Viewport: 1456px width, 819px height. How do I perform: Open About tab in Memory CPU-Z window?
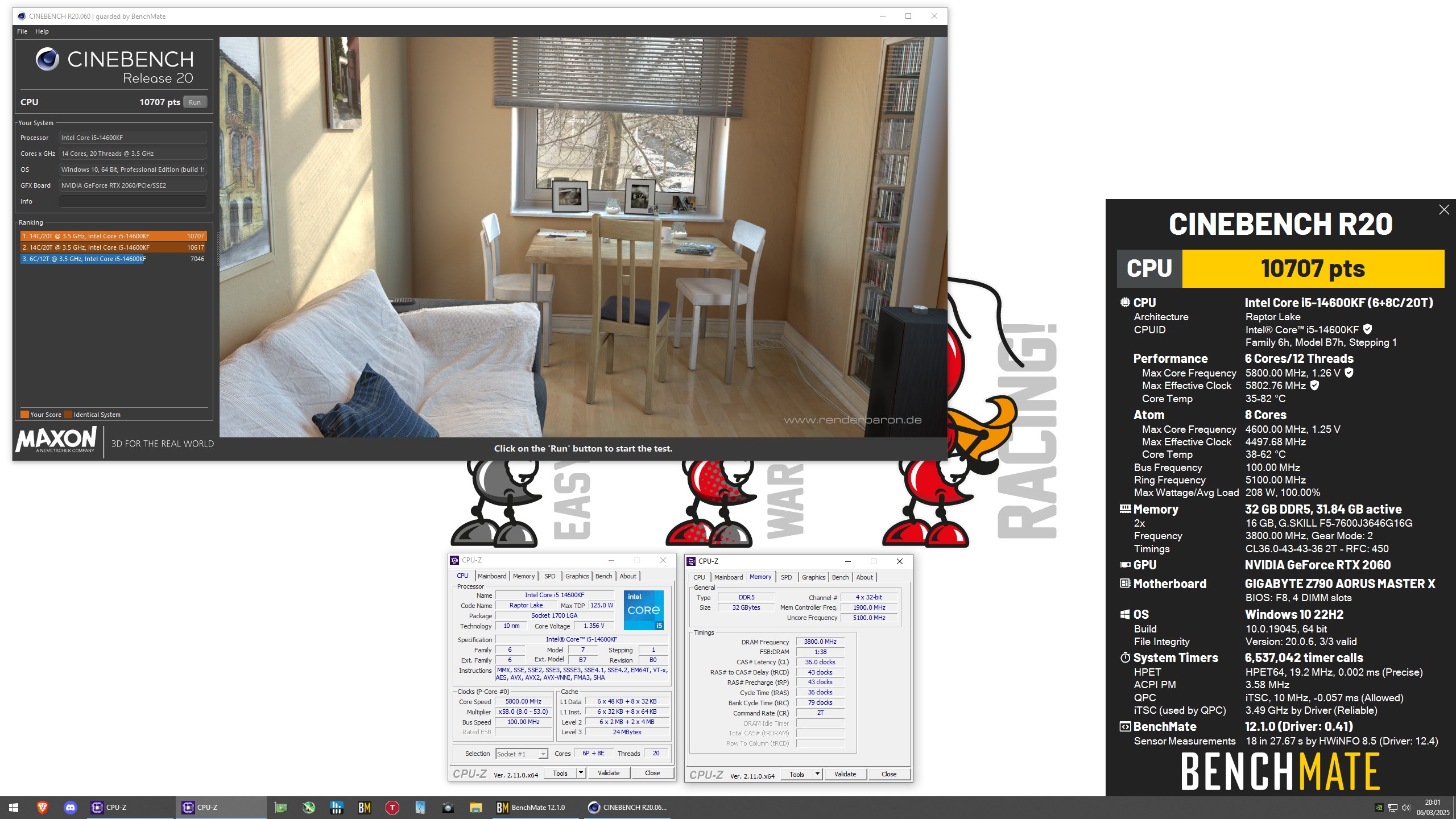tap(864, 577)
